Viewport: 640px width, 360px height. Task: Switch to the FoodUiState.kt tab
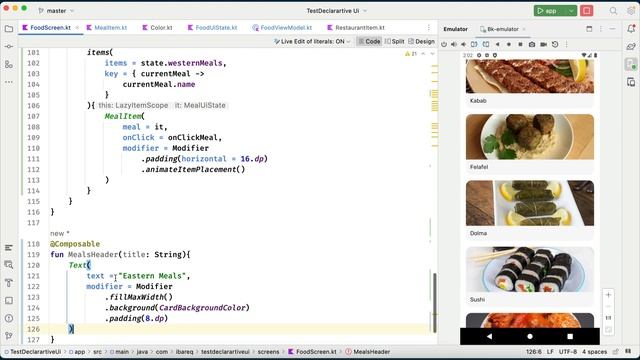(x=212, y=28)
